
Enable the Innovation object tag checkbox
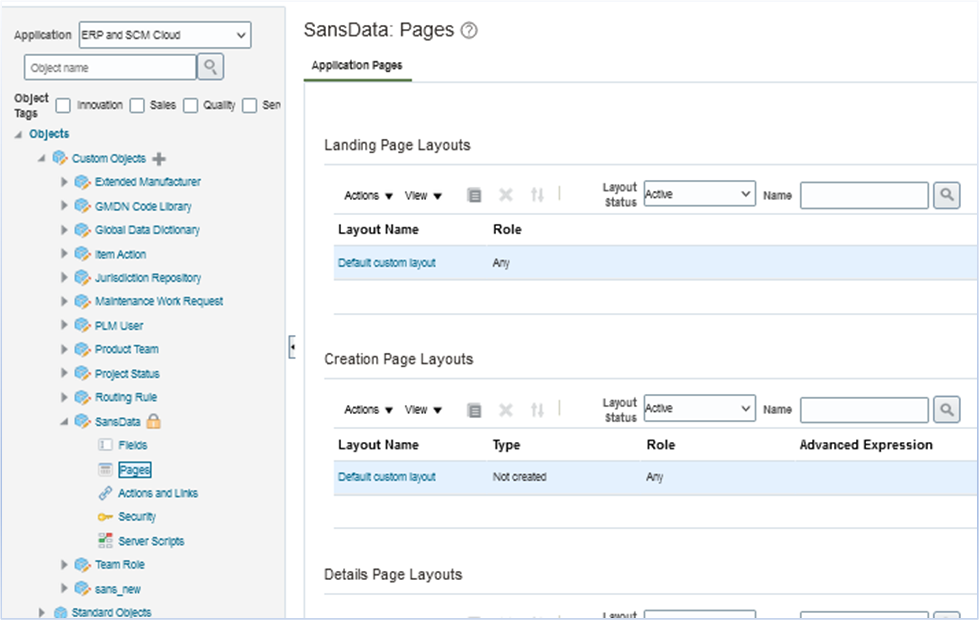63,104
